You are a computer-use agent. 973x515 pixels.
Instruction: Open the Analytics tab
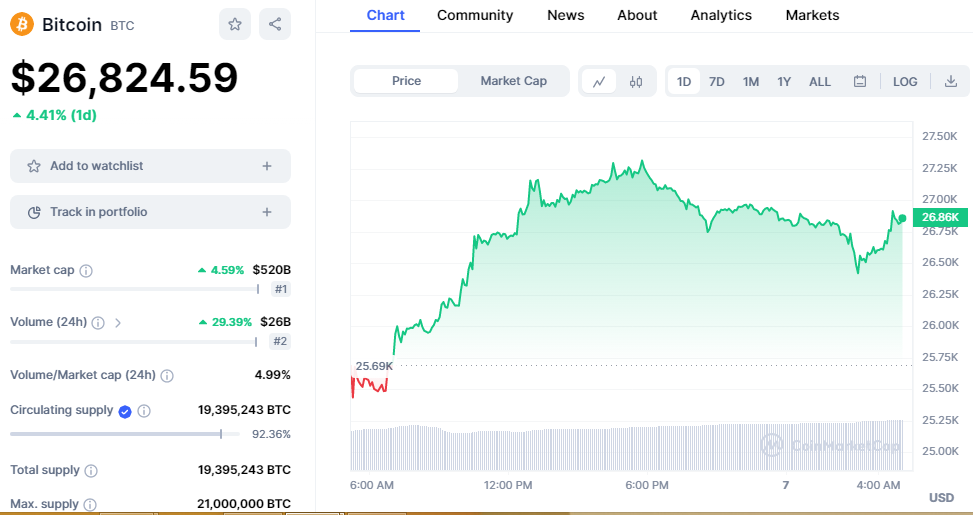[x=721, y=15]
